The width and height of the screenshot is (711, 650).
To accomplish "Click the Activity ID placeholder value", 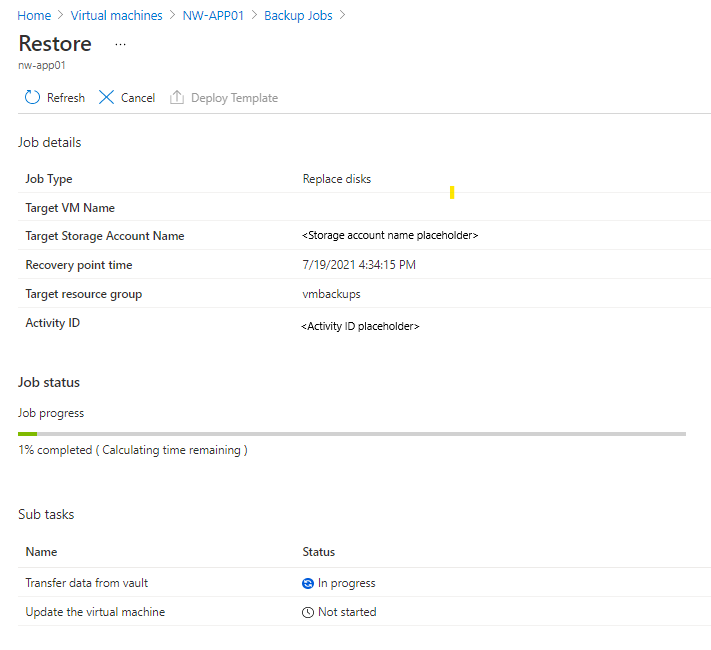I will pos(360,326).
